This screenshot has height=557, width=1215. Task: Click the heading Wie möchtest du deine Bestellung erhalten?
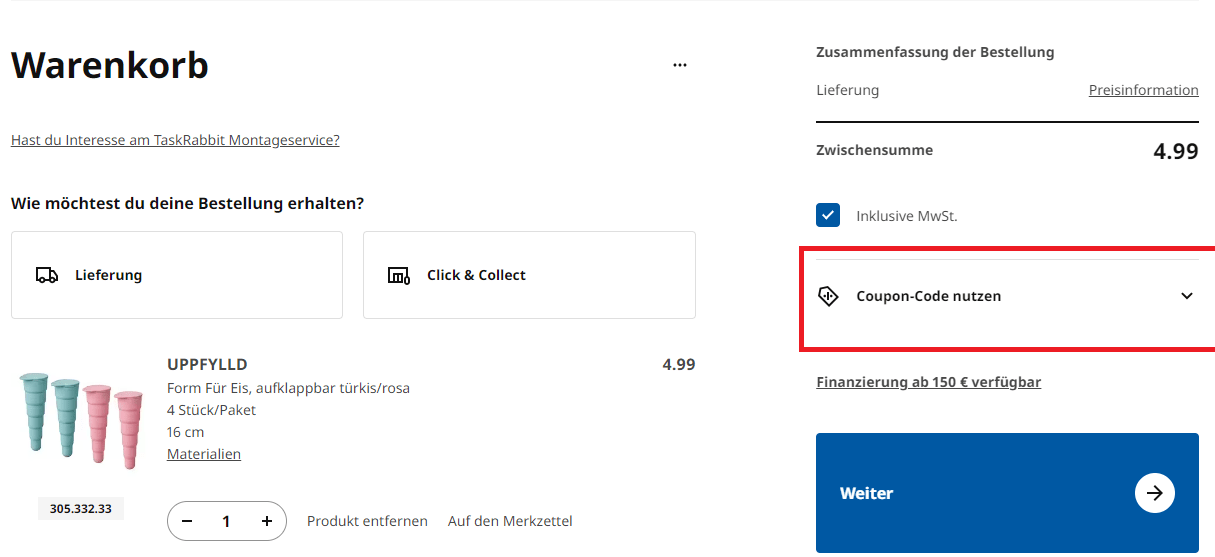click(187, 203)
